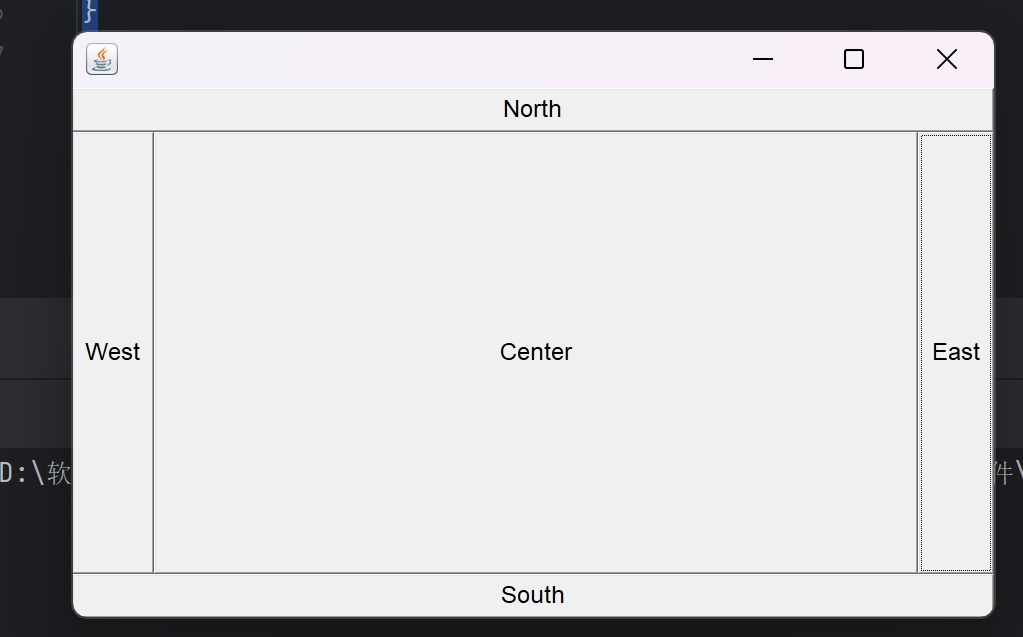
Task: Minimize the Java window
Action: pos(763,60)
